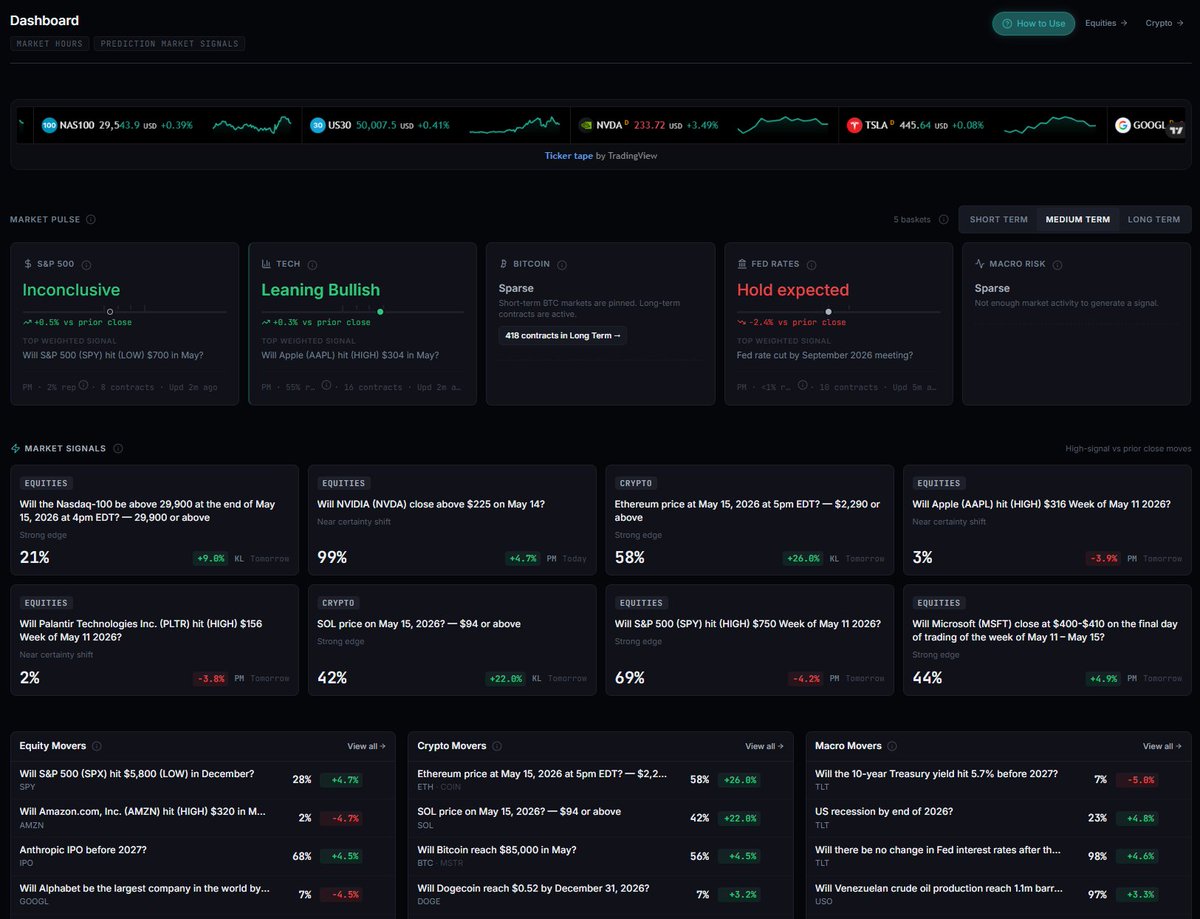Screen dimensions: 1200x919
Task: Click the Ticker tape link
Action: click(568, 156)
